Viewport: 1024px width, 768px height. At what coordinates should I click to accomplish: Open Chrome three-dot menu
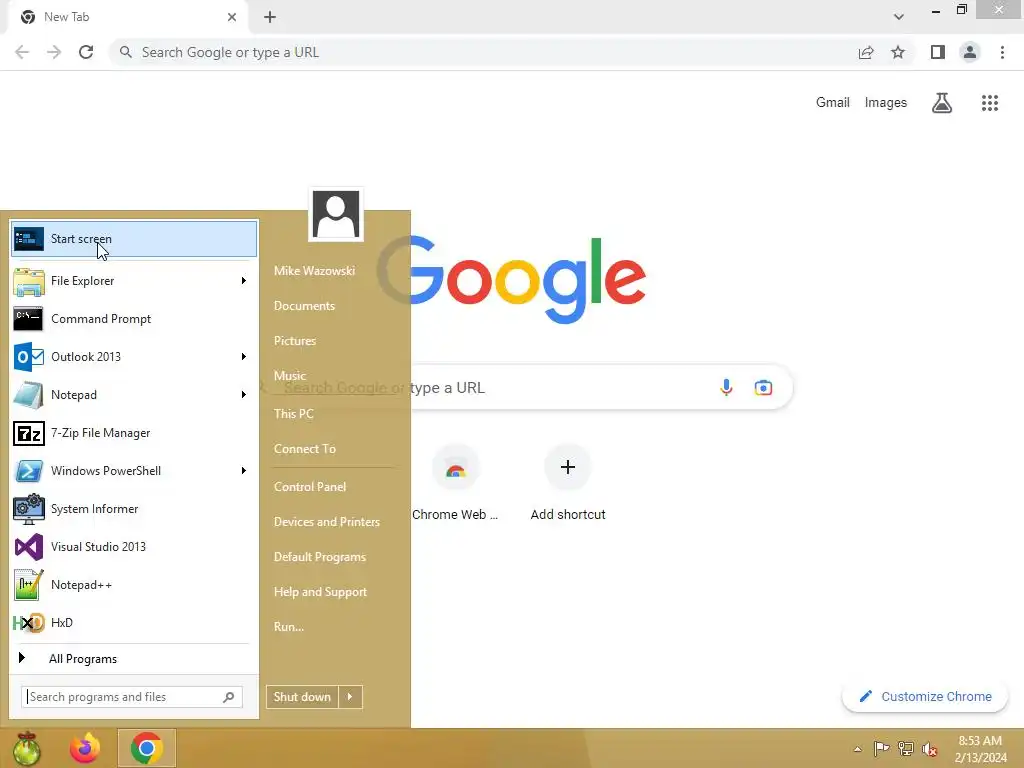point(1002,52)
